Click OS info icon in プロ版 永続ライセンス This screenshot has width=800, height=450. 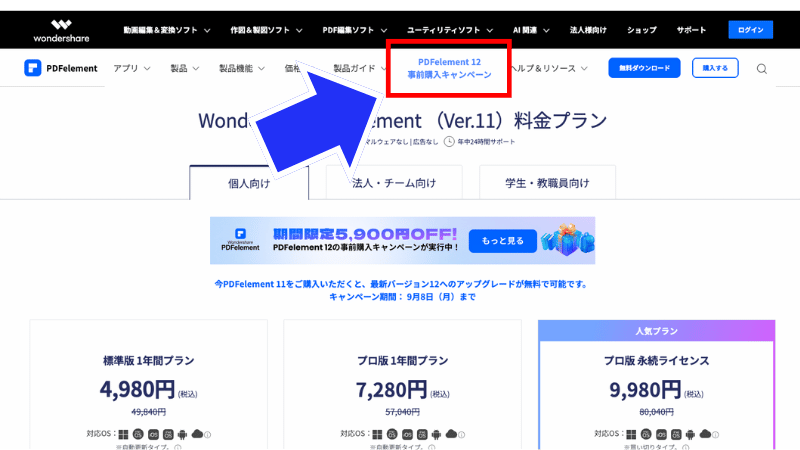point(716,435)
